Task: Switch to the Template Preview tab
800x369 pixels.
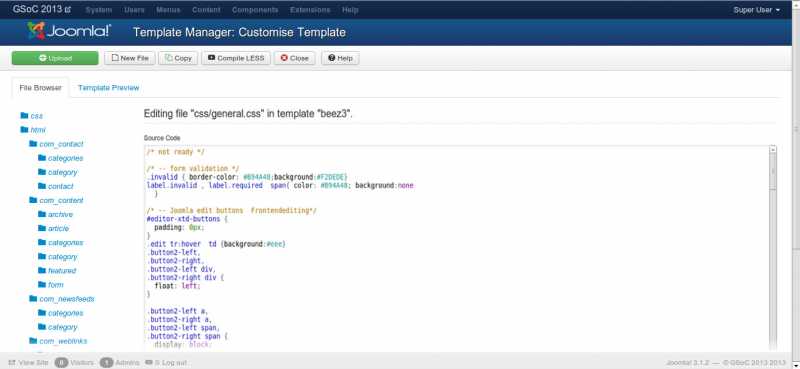Action: pyautogui.click(x=109, y=88)
